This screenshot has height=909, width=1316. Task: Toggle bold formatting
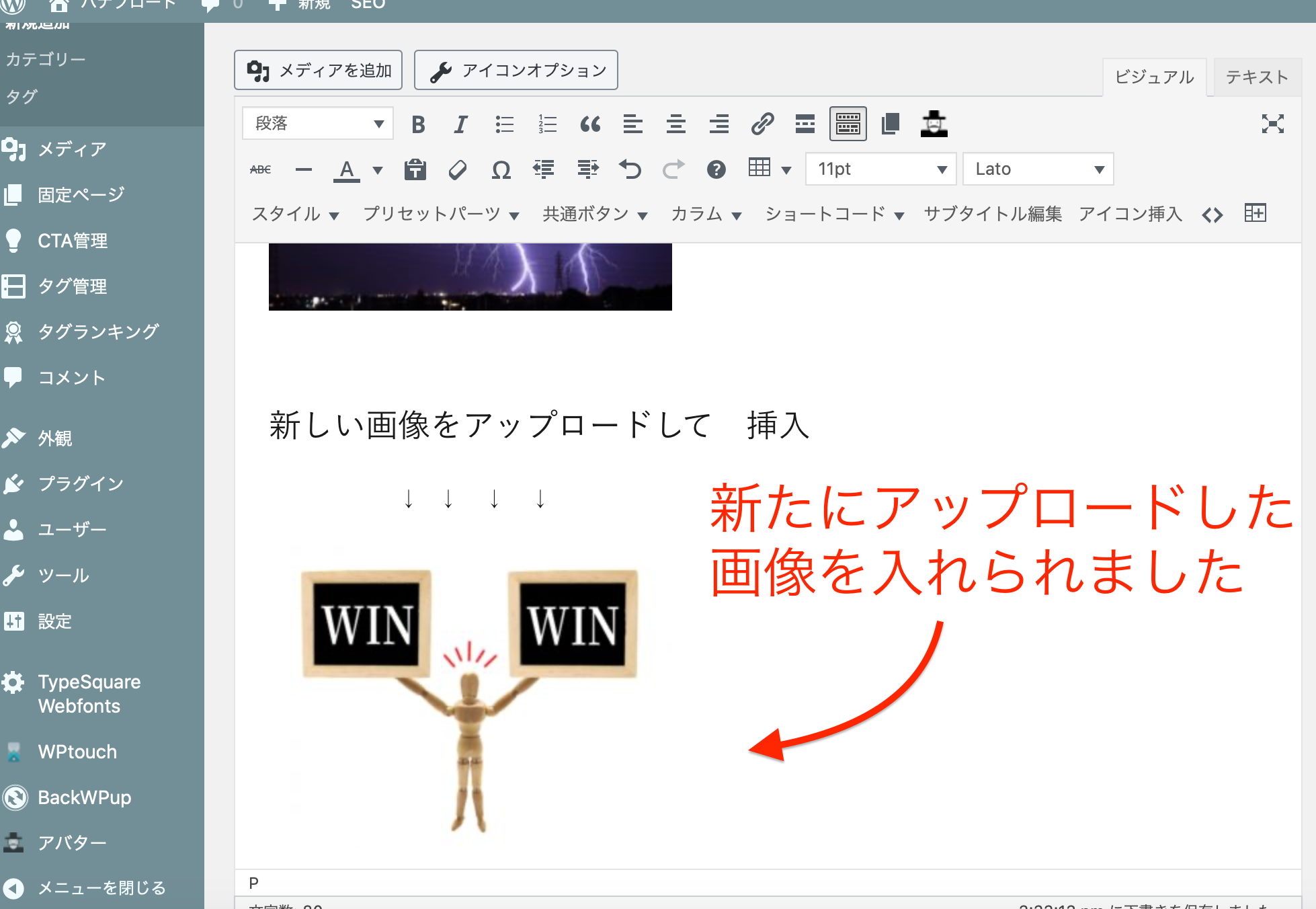[418, 124]
